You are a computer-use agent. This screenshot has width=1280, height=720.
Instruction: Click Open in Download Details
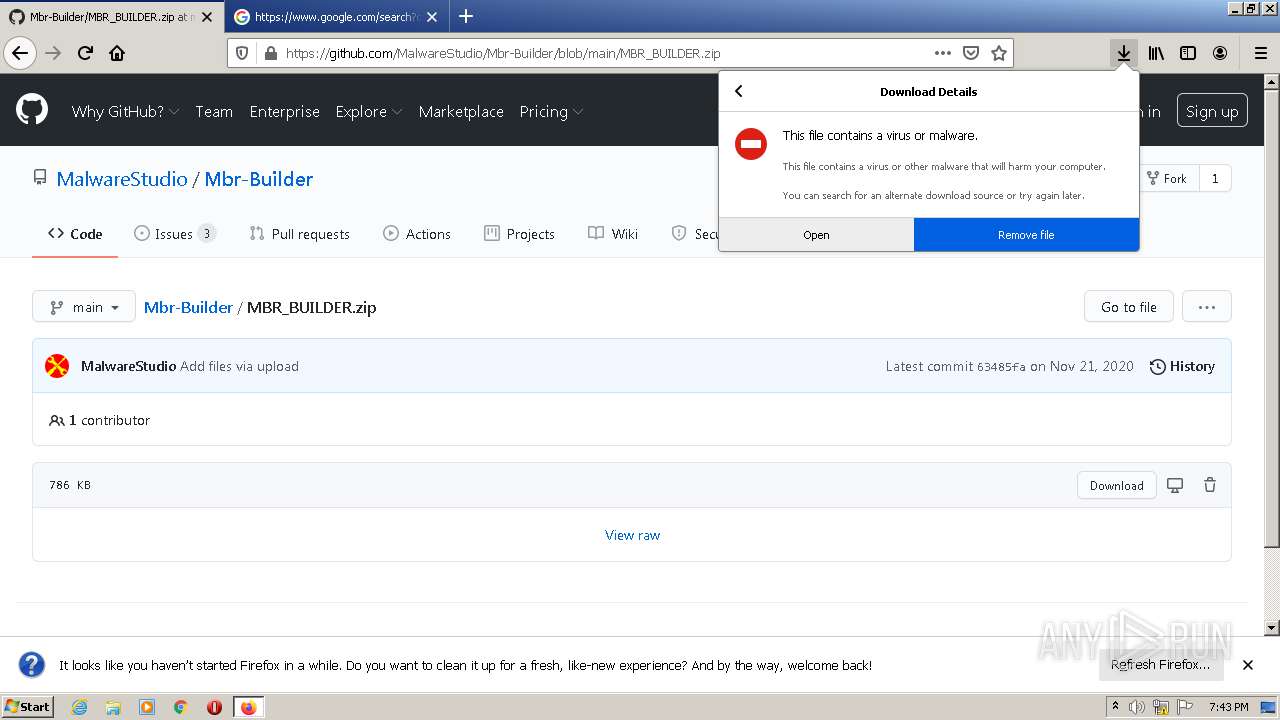tap(816, 235)
